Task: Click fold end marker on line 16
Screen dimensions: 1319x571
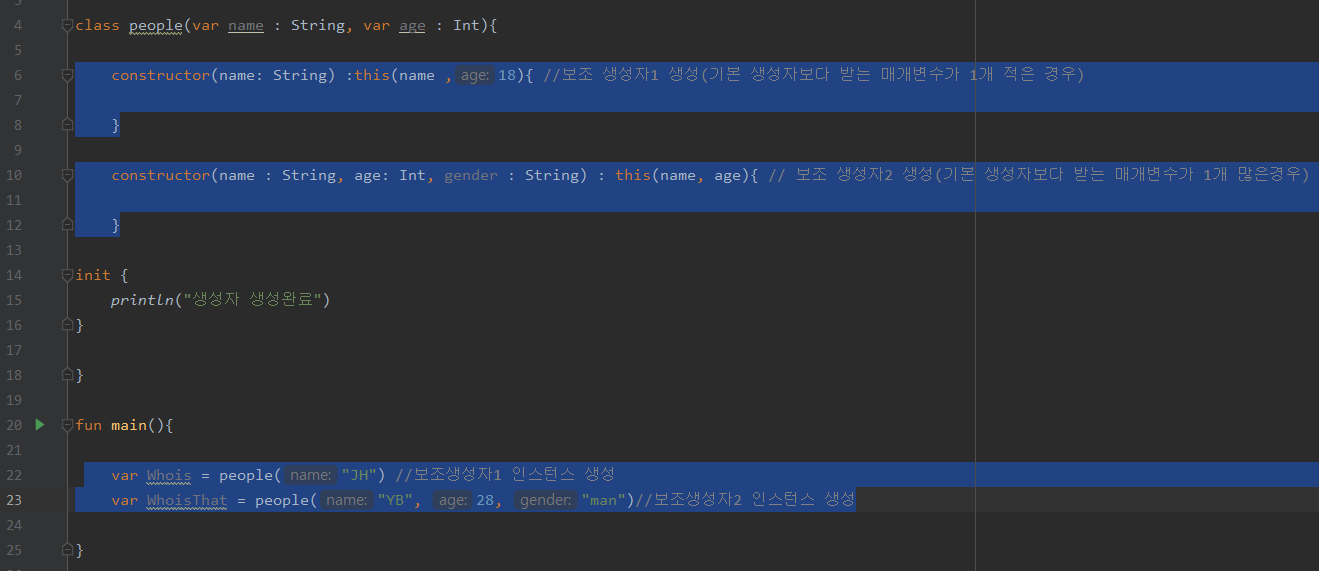Action: point(67,325)
